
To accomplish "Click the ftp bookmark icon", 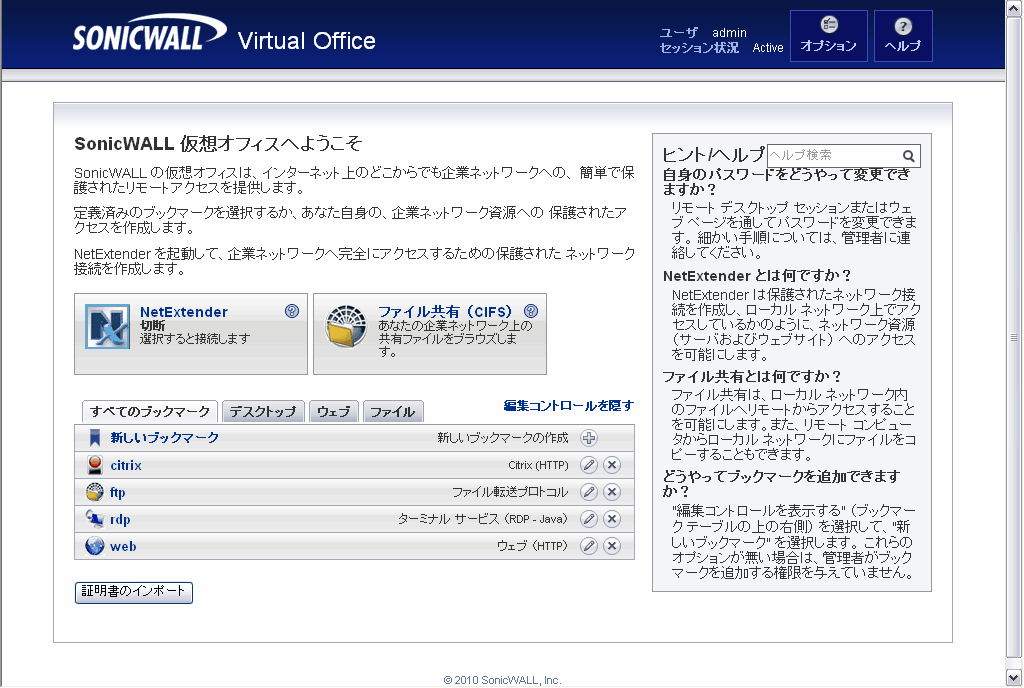I will pyautogui.click(x=95, y=492).
